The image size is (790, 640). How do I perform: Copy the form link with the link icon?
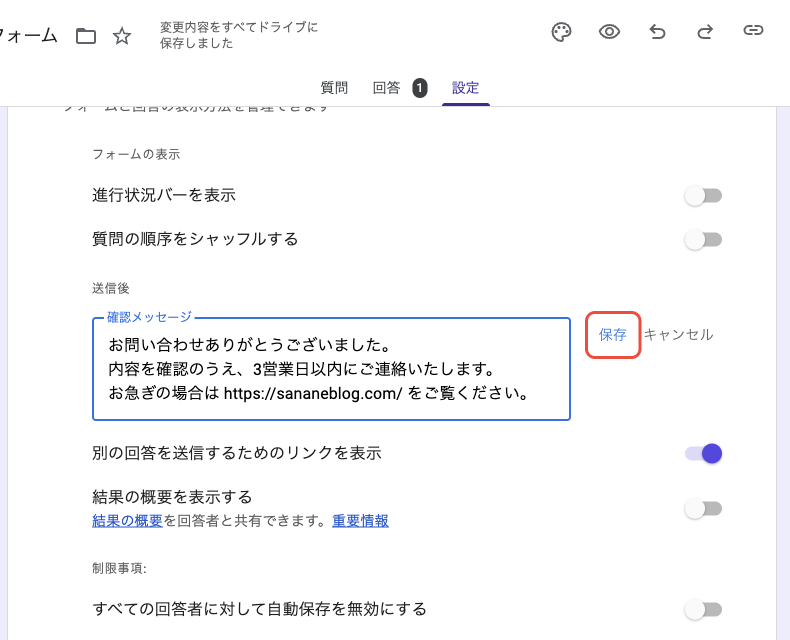click(x=753, y=31)
